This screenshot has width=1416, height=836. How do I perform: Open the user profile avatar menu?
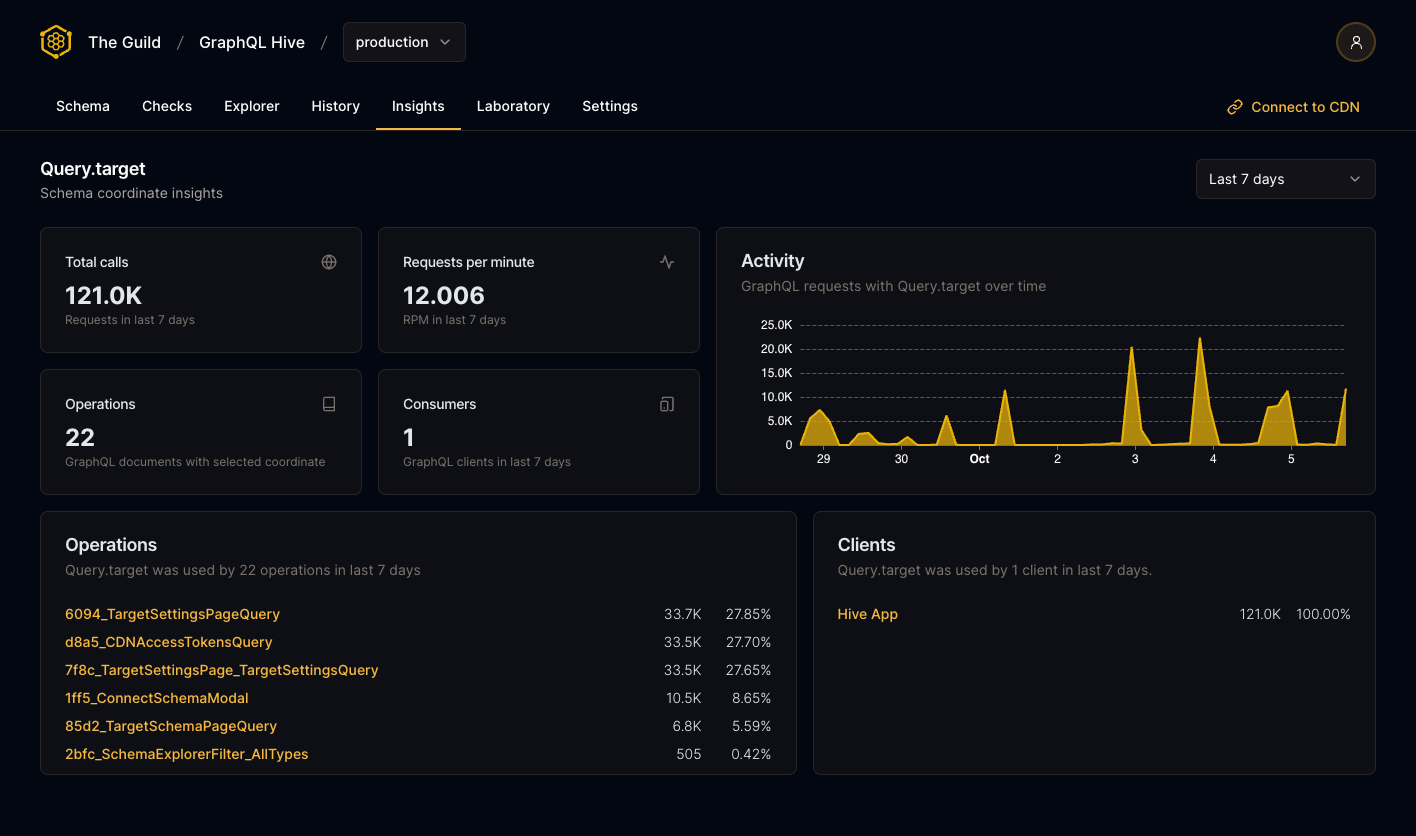coord(1356,42)
